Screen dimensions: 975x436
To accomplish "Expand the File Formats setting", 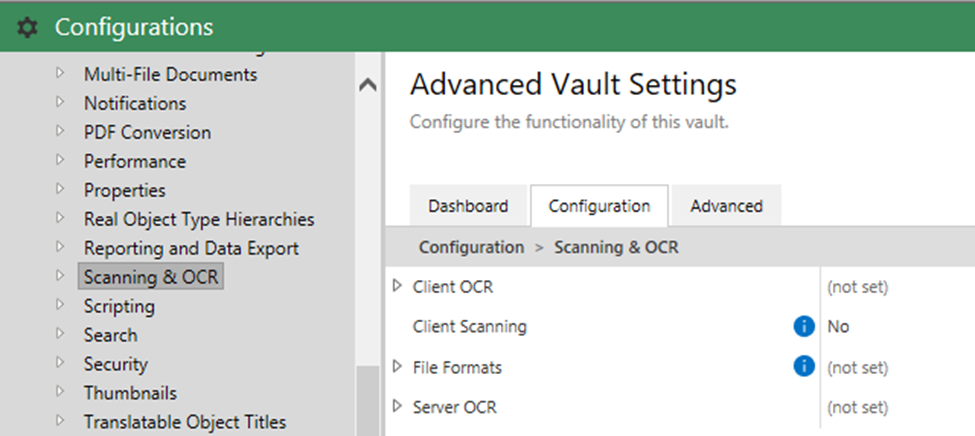I will coord(397,367).
